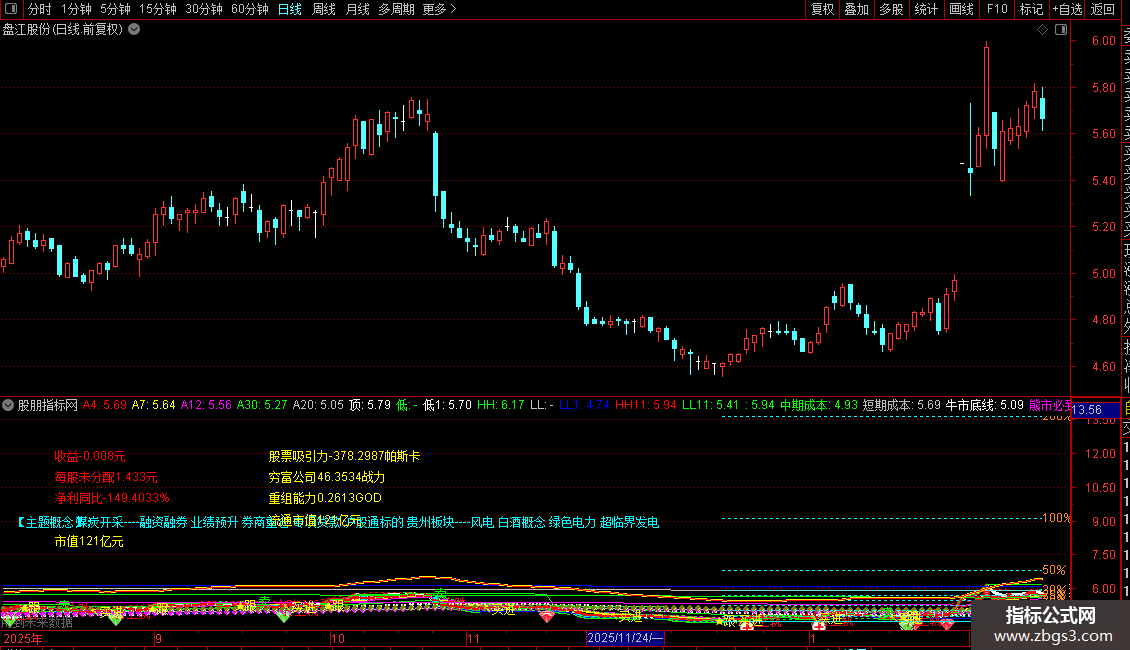Click the 5.00 price axis label
The image size is (1130, 650).
[x=1103, y=273]
